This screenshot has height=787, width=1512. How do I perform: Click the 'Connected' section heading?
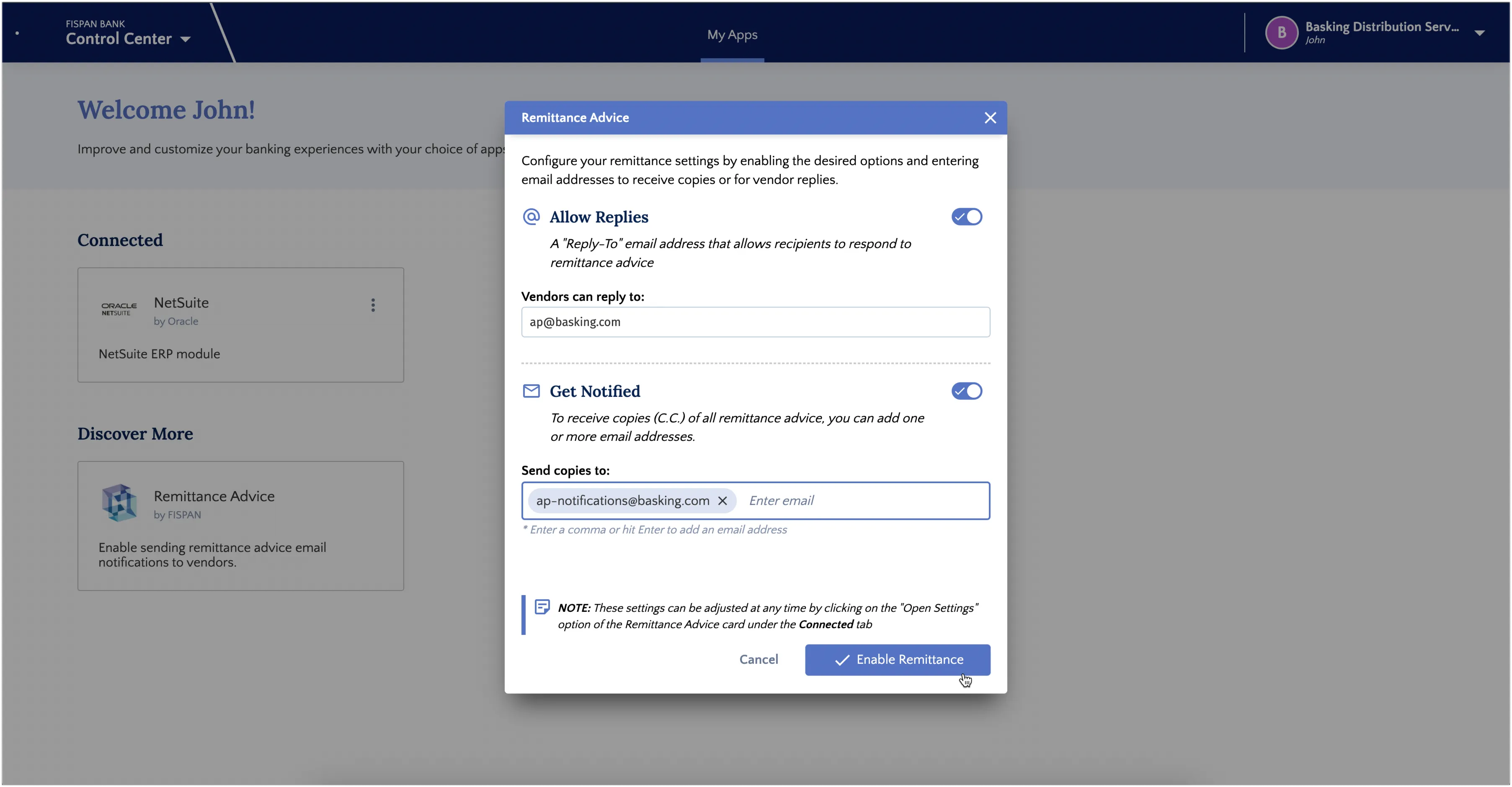(x=120, y=240)
